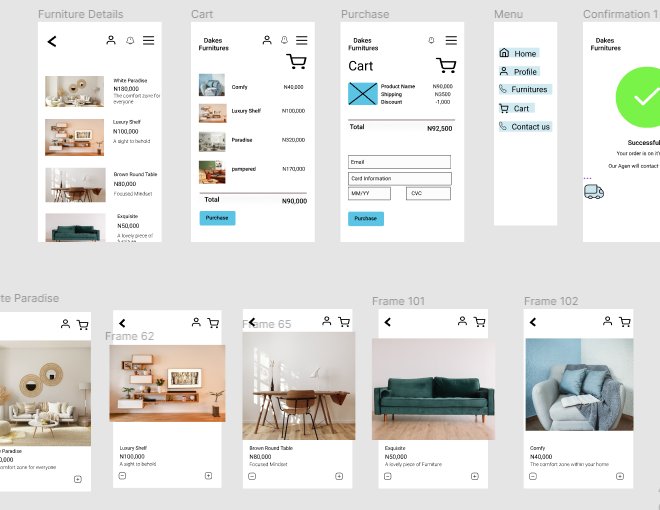This screenshot has height=510, width=660.
Task: Select Profile in Menu frame
Action: click(x=519, y=72)
